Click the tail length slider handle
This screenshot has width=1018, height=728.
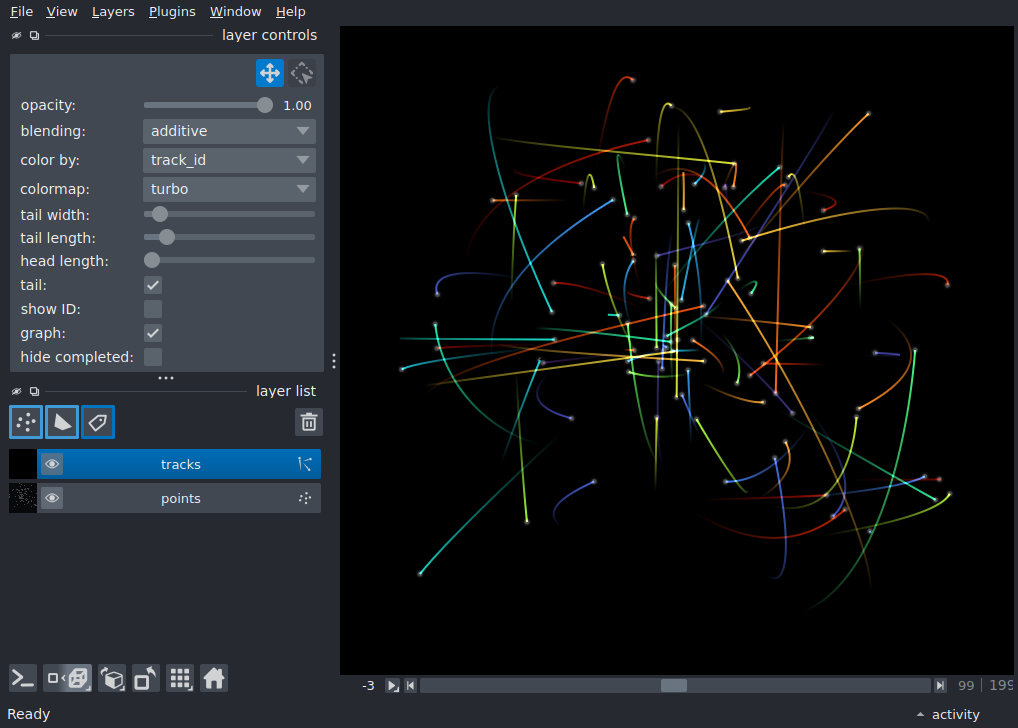[167, 237]
